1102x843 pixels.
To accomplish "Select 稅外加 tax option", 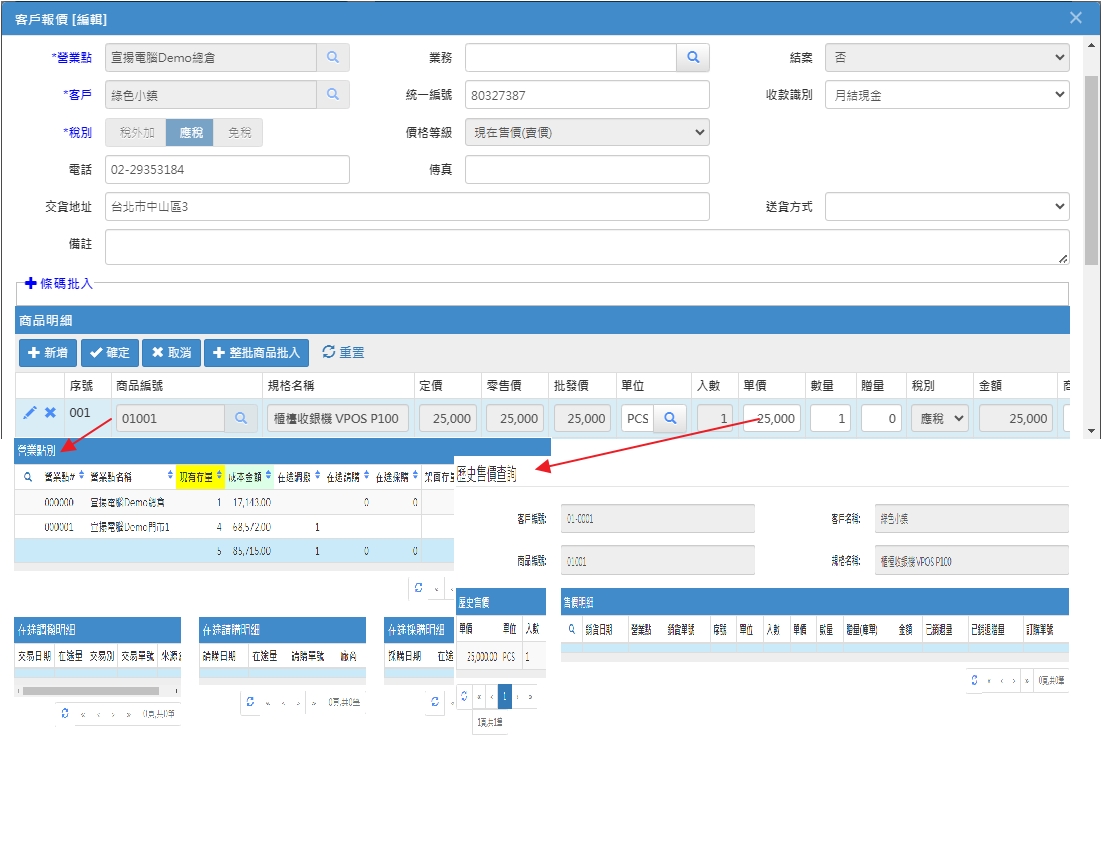I will coord(137,132).
